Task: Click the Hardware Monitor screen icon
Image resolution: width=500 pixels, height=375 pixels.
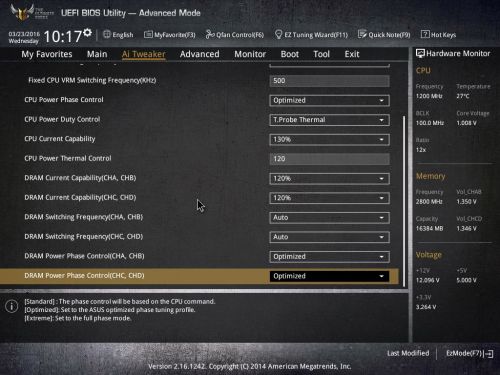Action: click(x=420, y=53)
